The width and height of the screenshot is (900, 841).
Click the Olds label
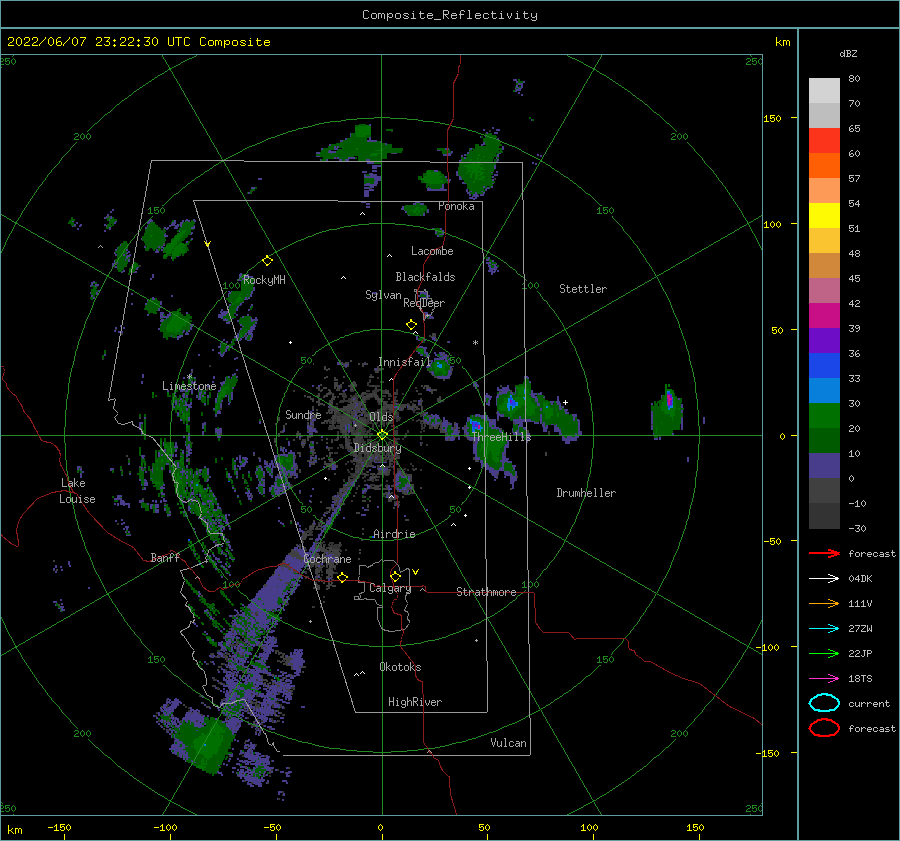tap(381, 417)
